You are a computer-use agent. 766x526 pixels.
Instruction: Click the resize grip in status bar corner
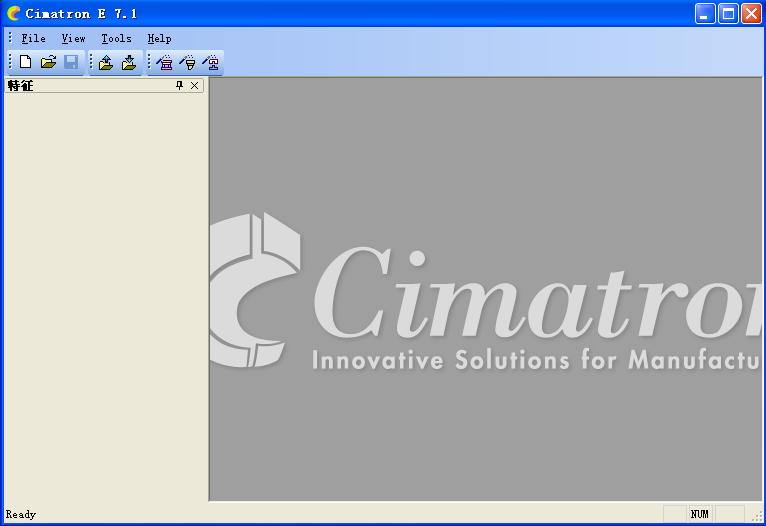click(x=757, y=516)
